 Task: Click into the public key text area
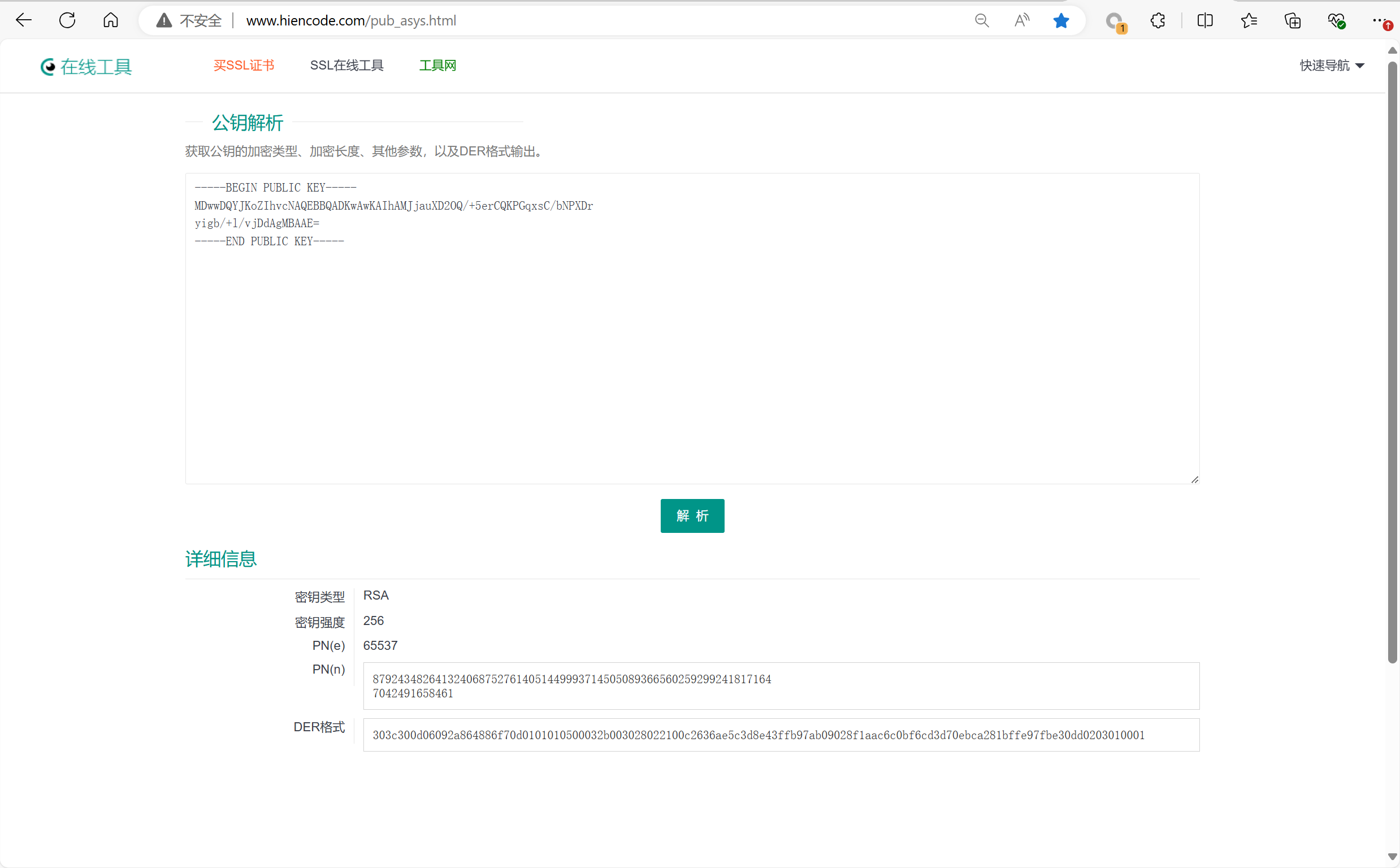[692, 345]
